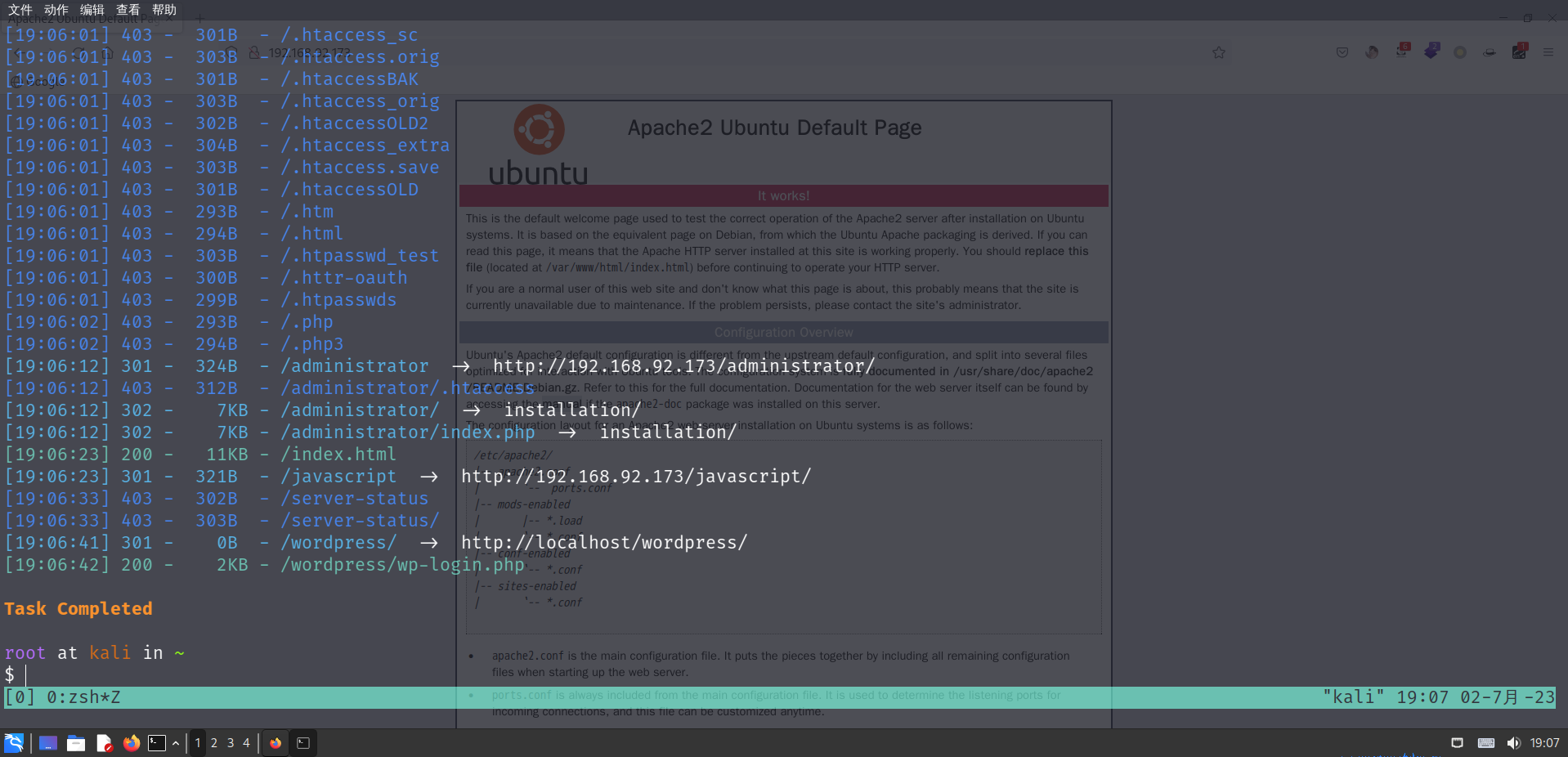Click the '/server-status/' path with trailing slash

pos(360,521)
